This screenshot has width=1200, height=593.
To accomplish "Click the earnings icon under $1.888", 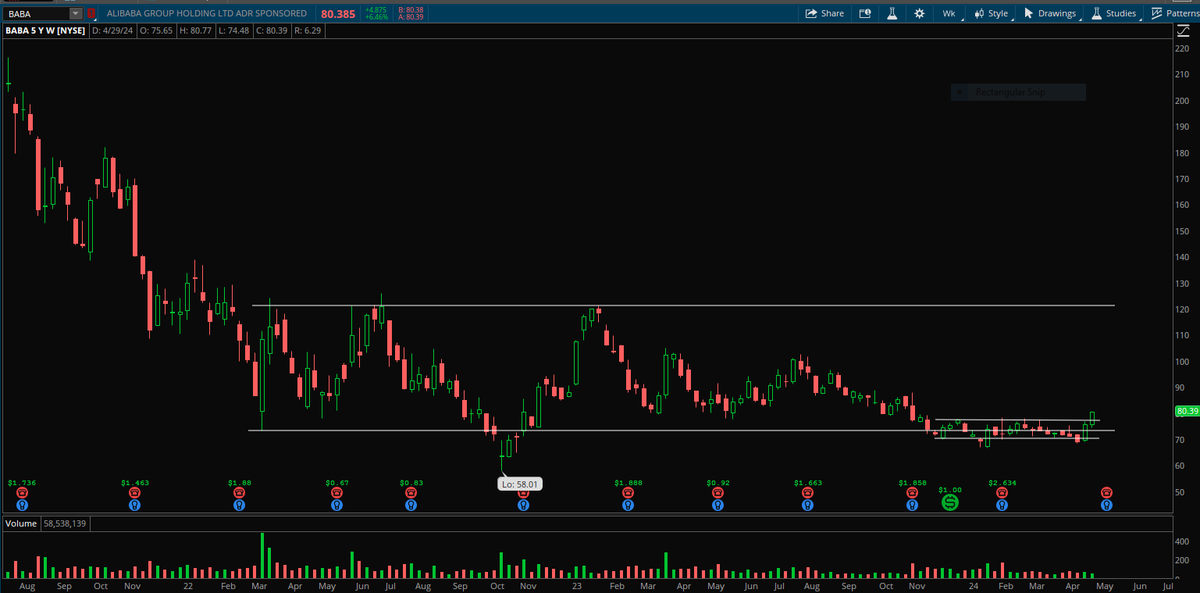I will click(x=627, y=493).
